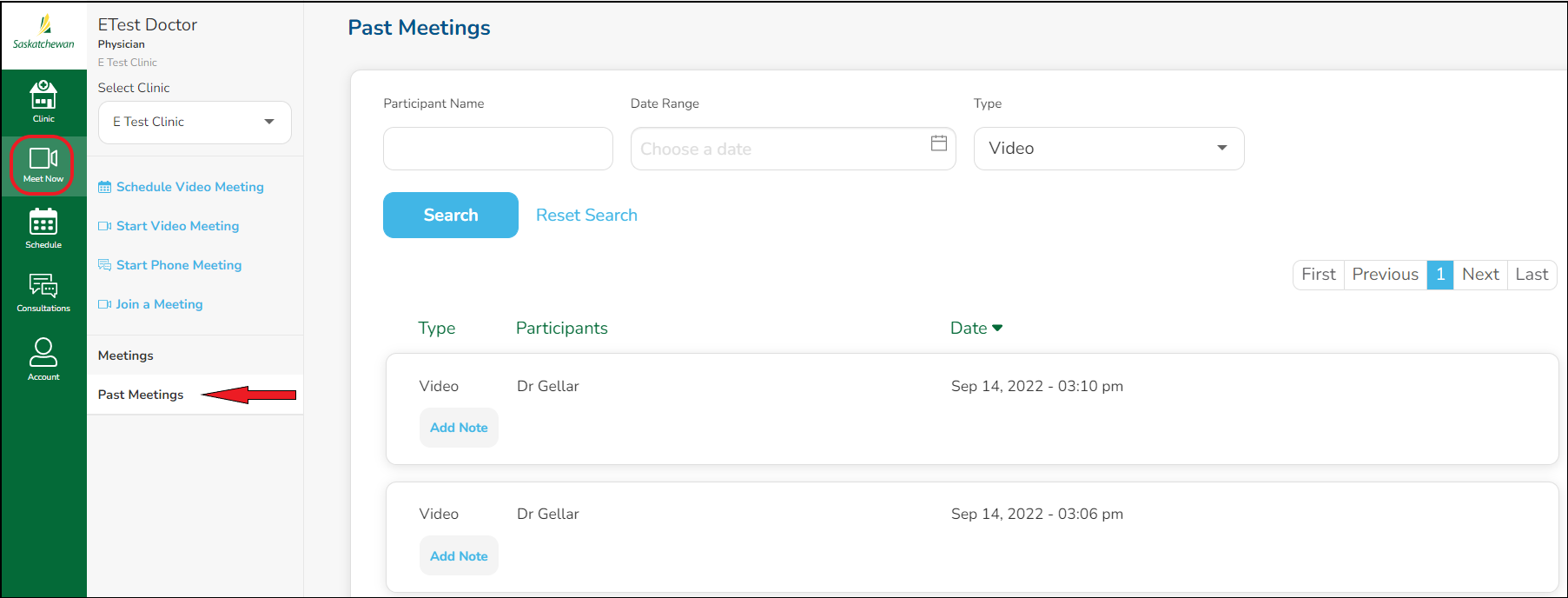
Task: Open calendar picker icon in Date Range
Action: 938,143
